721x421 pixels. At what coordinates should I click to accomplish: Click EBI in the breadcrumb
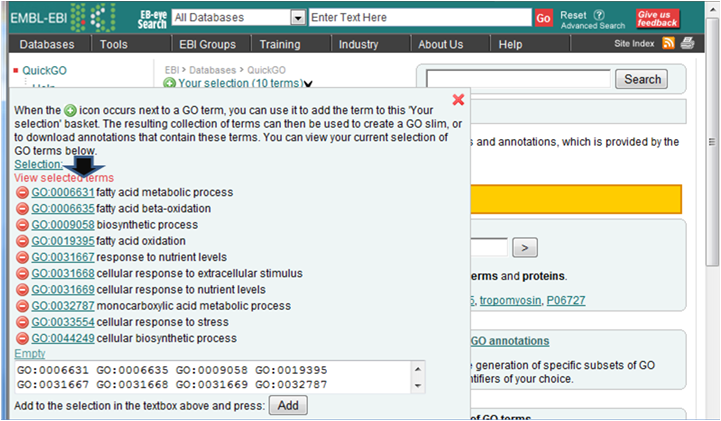[172, 70]
